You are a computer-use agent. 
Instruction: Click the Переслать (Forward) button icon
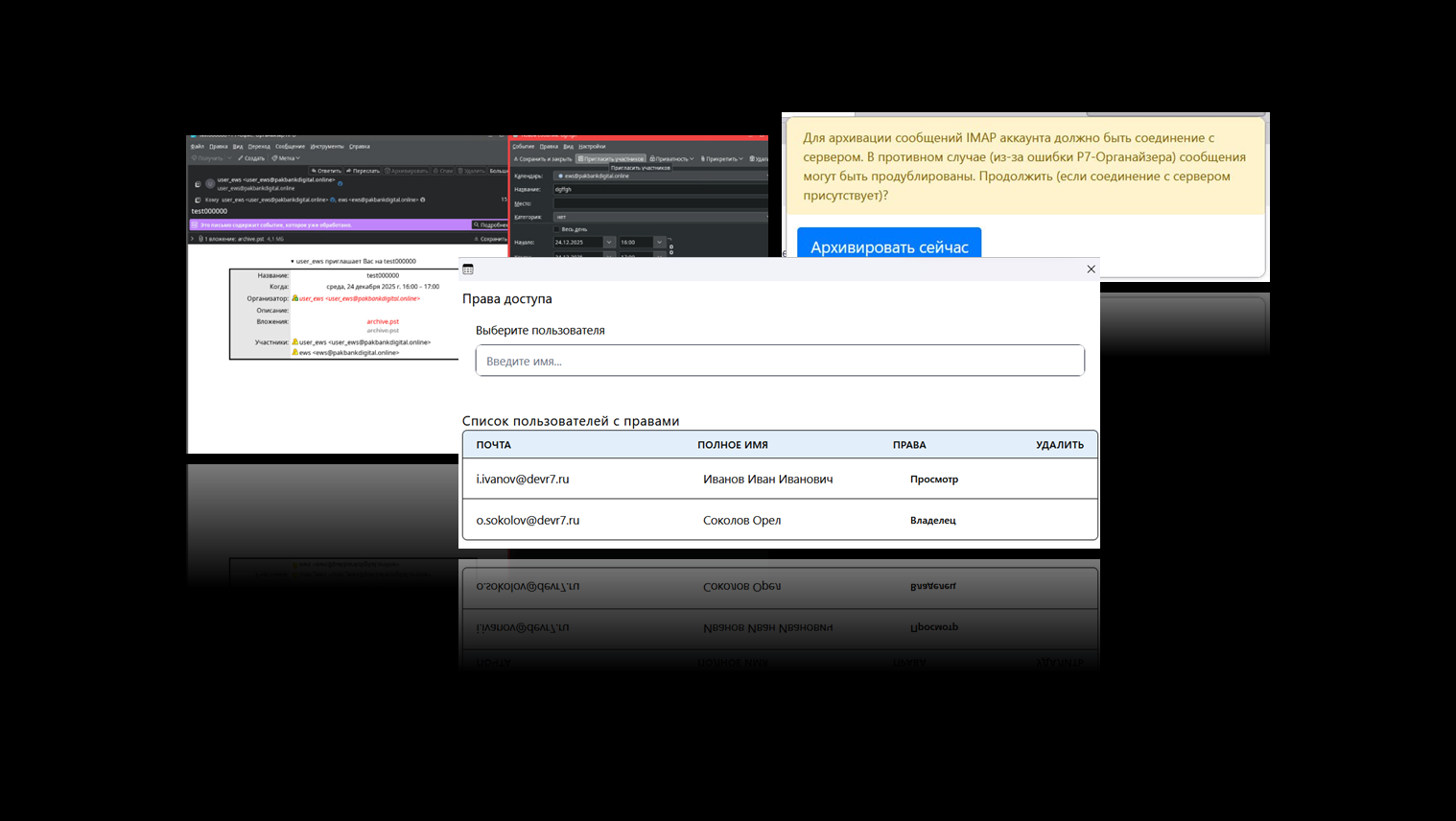tap(349, 171)
